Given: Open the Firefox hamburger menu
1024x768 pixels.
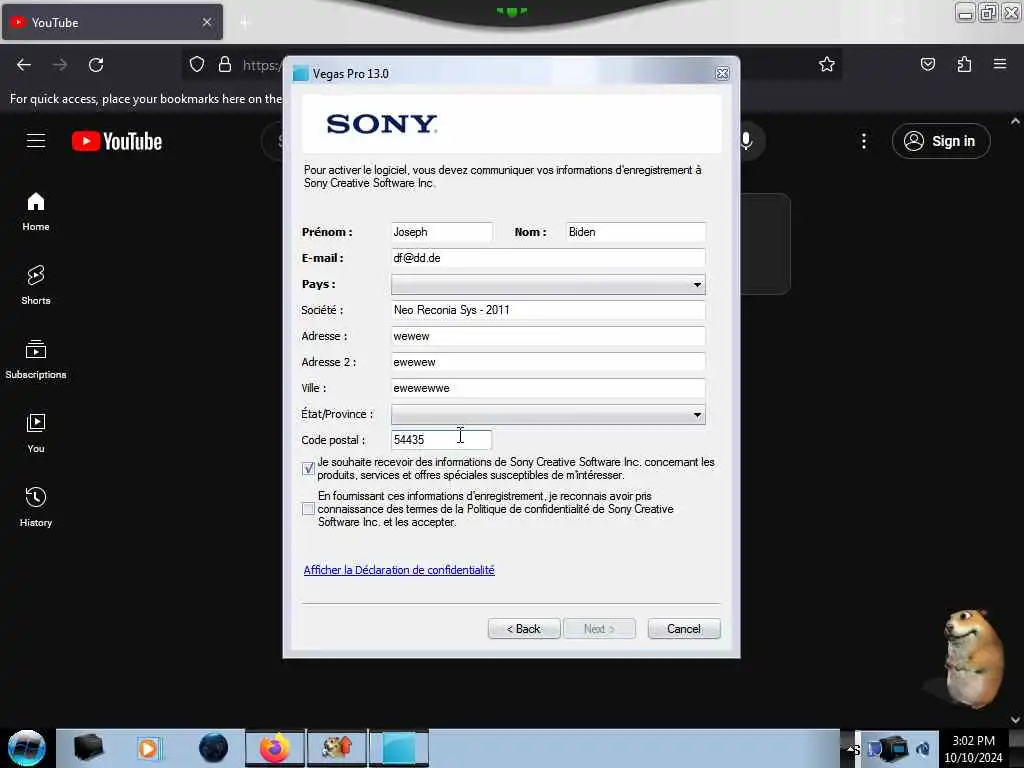Looking at the screenshot, I should [x=1000, y=64].
